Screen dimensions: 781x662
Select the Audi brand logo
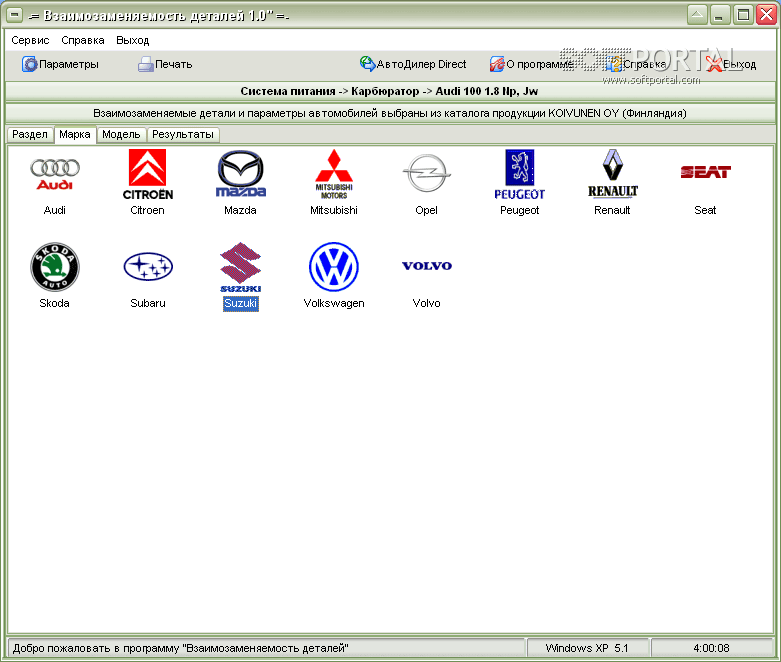pyautogui.click(x=55, y=174)
